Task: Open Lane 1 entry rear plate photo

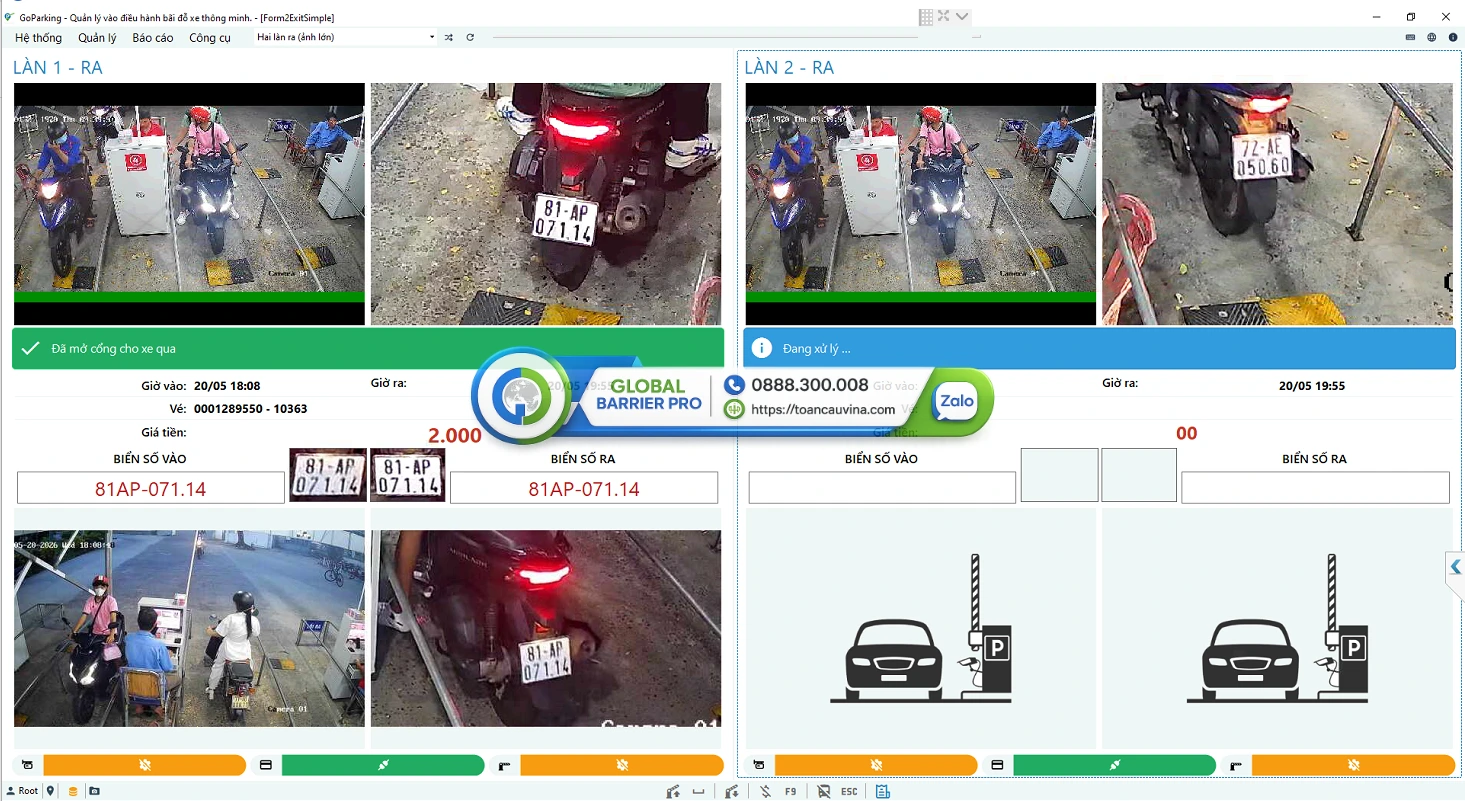Action: (x=546, y=628)
